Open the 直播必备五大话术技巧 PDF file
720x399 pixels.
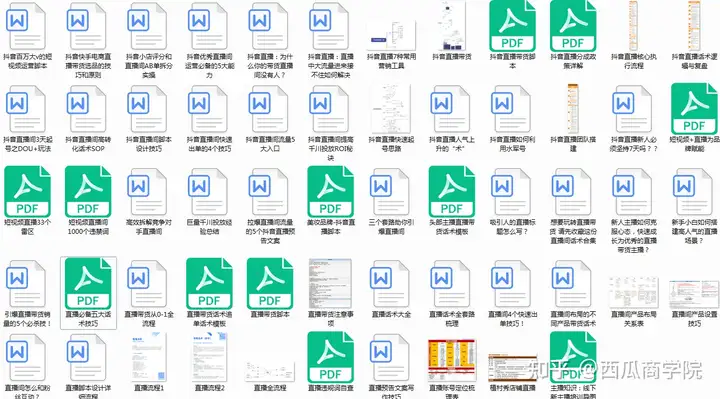pyautogui.click(x=88, y=283)
